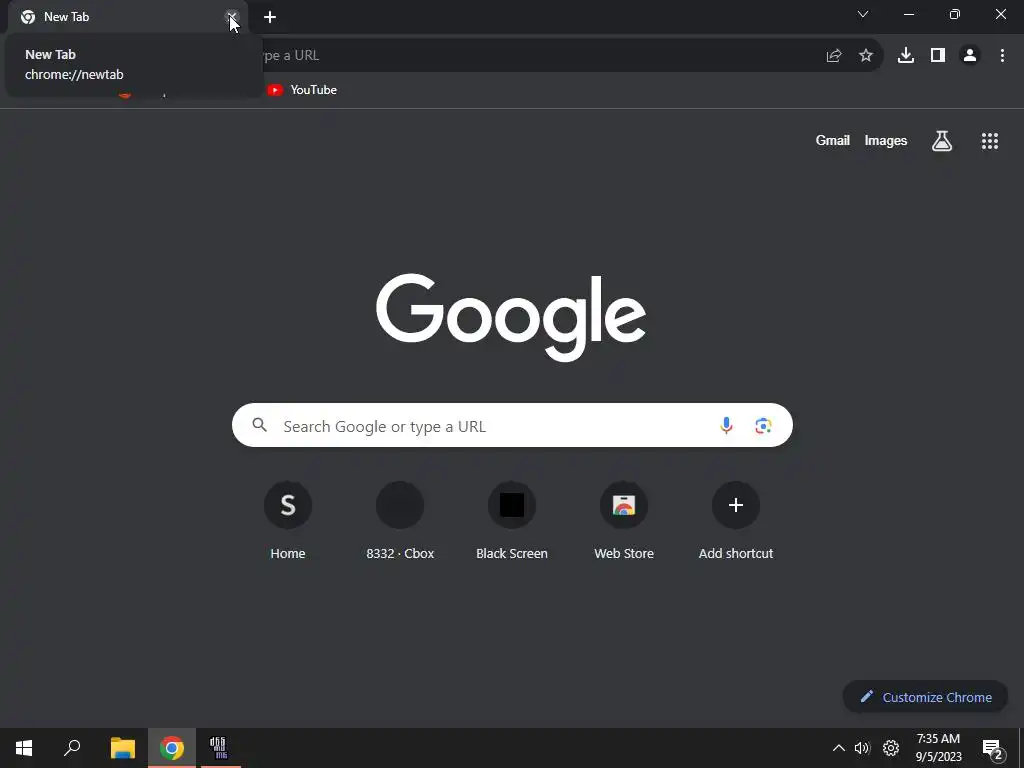Minimize the Chrome window
The height and width of the screenshot is (768, 1024).
(x=908, y=14)
